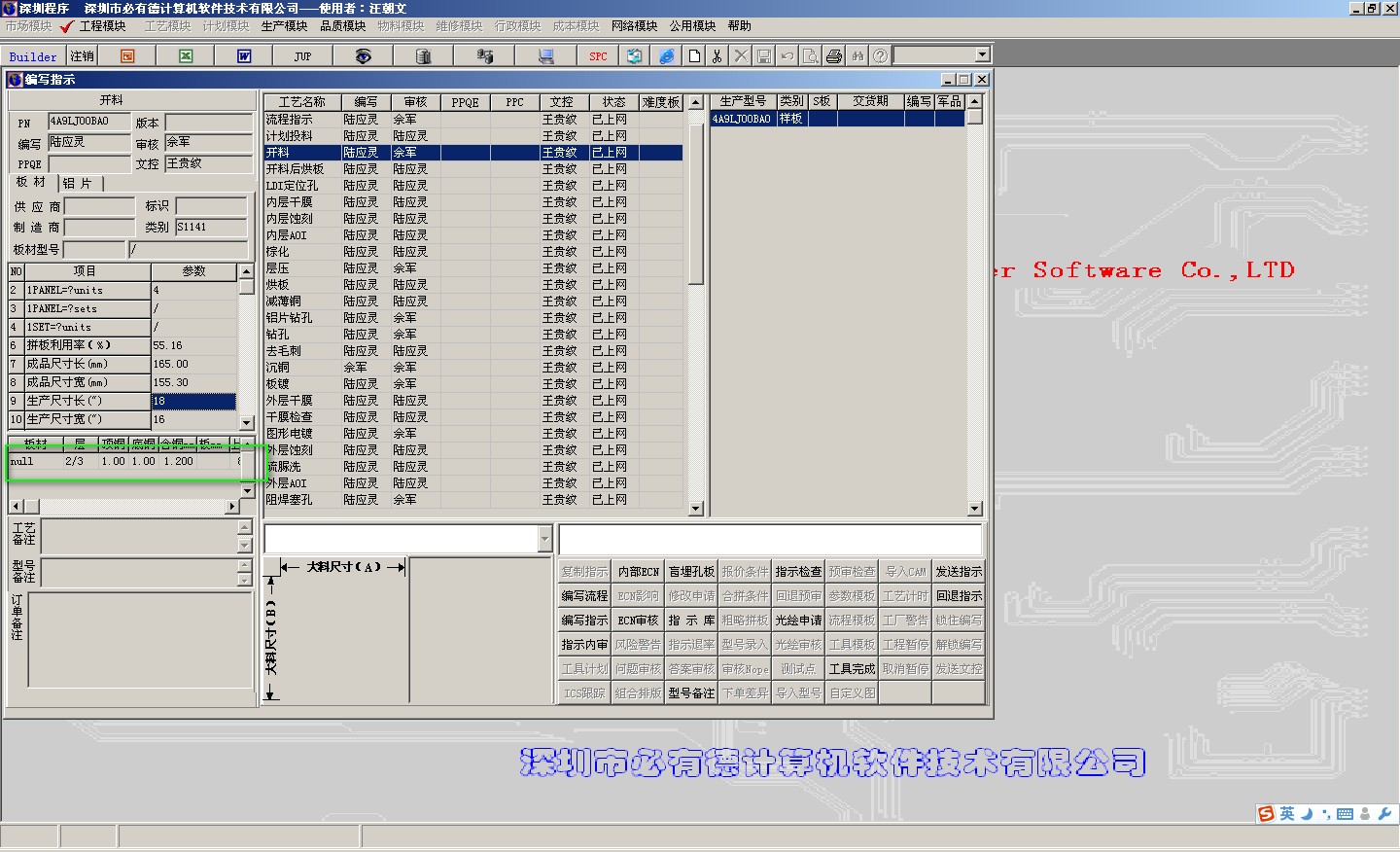
Task: Select the 流程指示 row in process list
Action: click(x=472, y=120)
